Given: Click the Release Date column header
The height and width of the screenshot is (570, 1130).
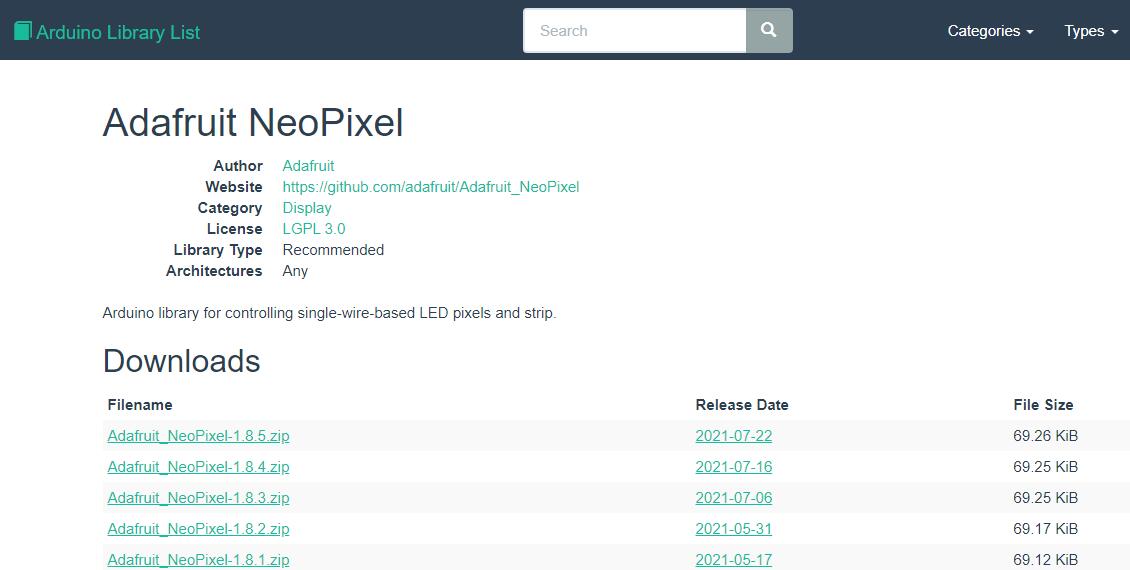Looking at the screenshot, I should pyautogui.click(x=742, y=405).
